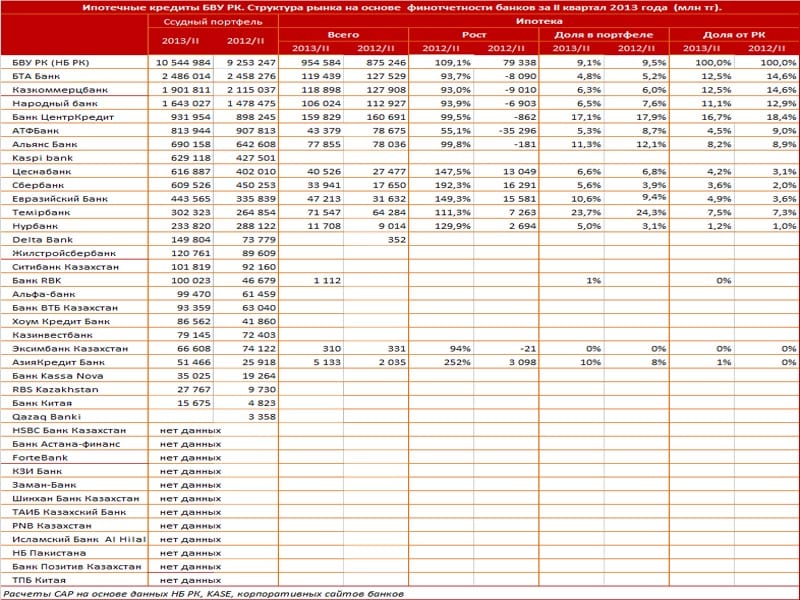Click the 954 584 mortgage total cell
Image resolution: width=800 pixels, height=600 pixels.
point(311,63)
